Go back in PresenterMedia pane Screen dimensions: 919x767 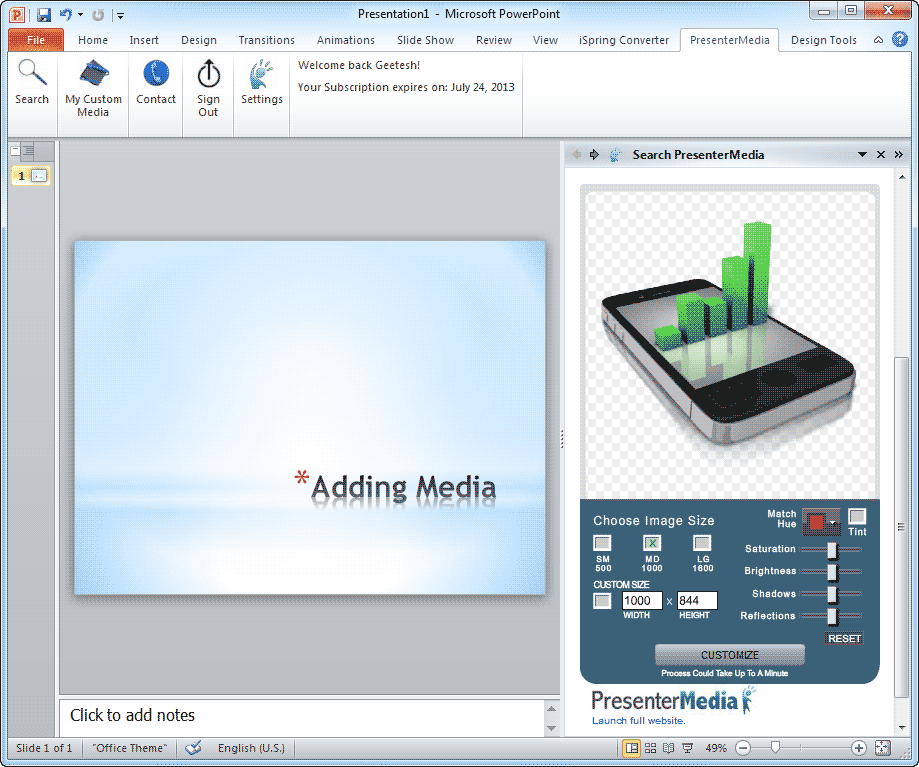click(x=577, y=155)
